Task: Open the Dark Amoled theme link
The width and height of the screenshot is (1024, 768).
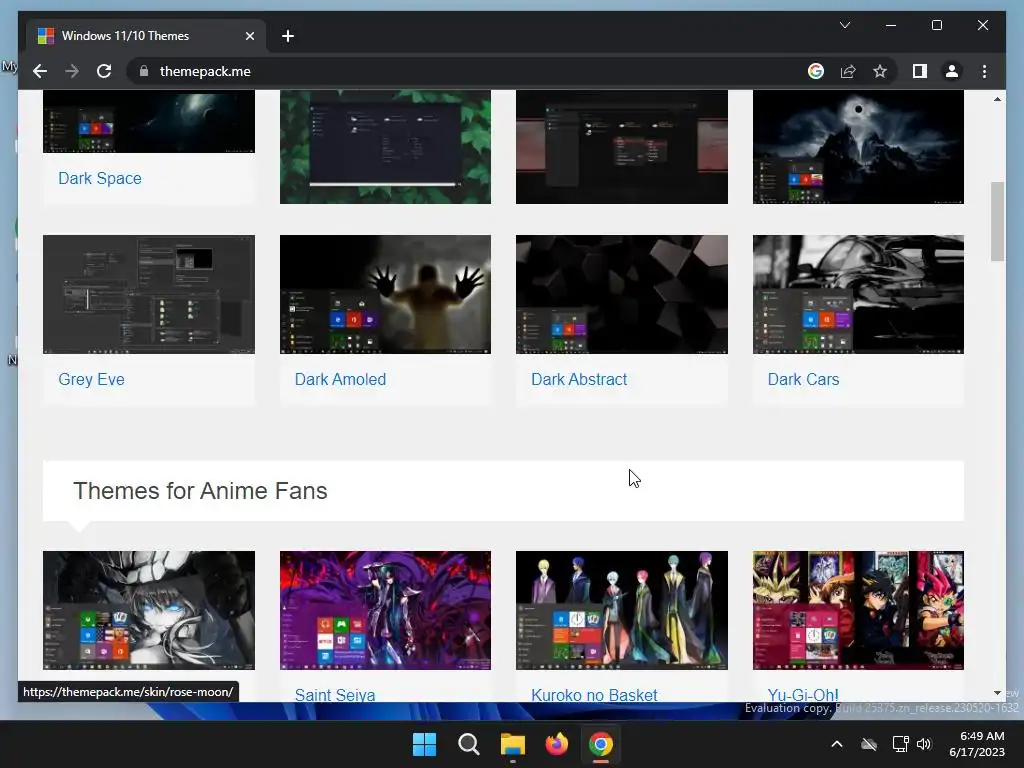Action: pyautogui.click(x=340, y=379)
